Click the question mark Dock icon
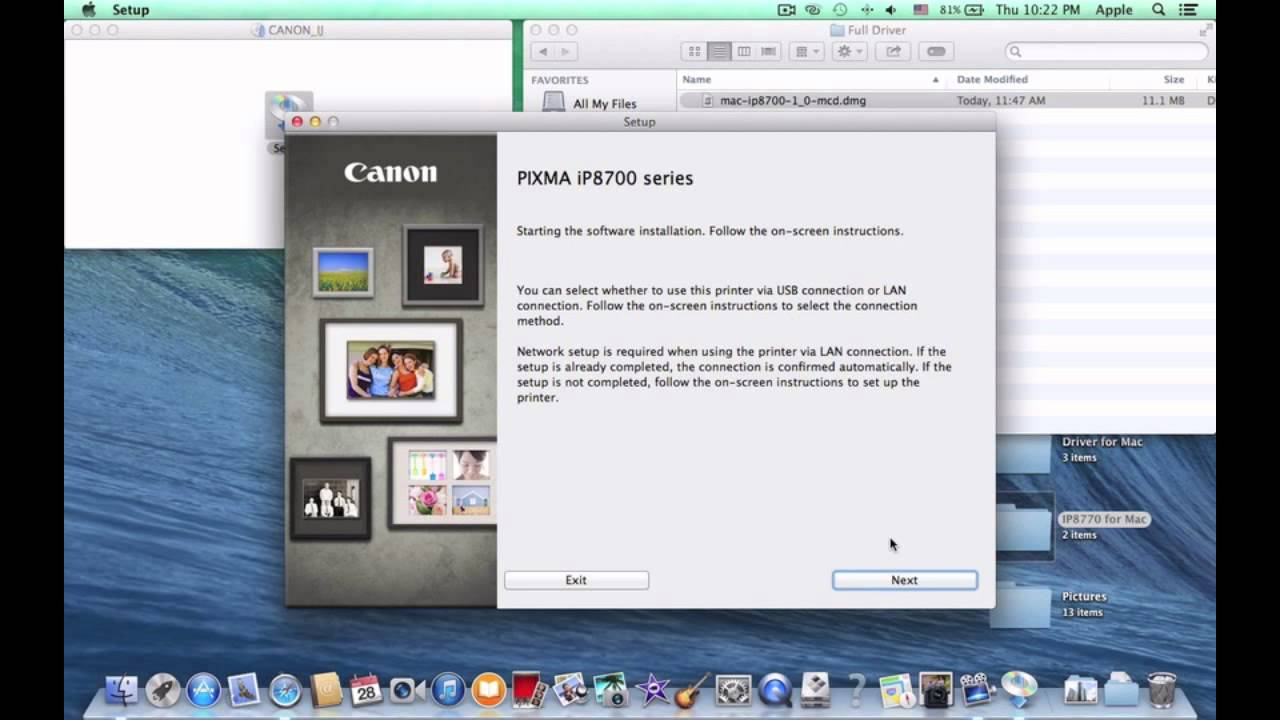The width and height of the screenshot is (1280, 720). click(856, 690)
